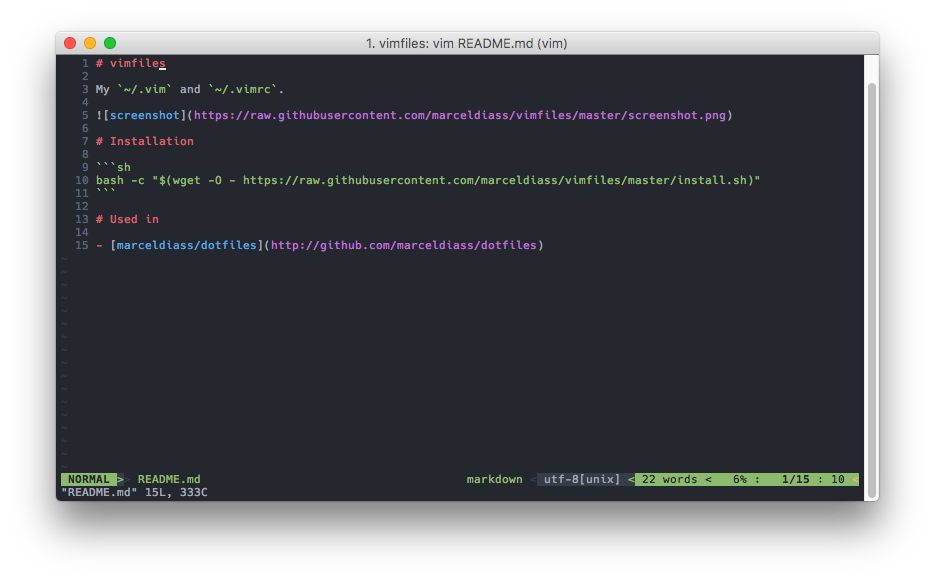
Task: Place cursor on '# vimfiles' heading
Action: pyautogui.click(x=131, y=63)
